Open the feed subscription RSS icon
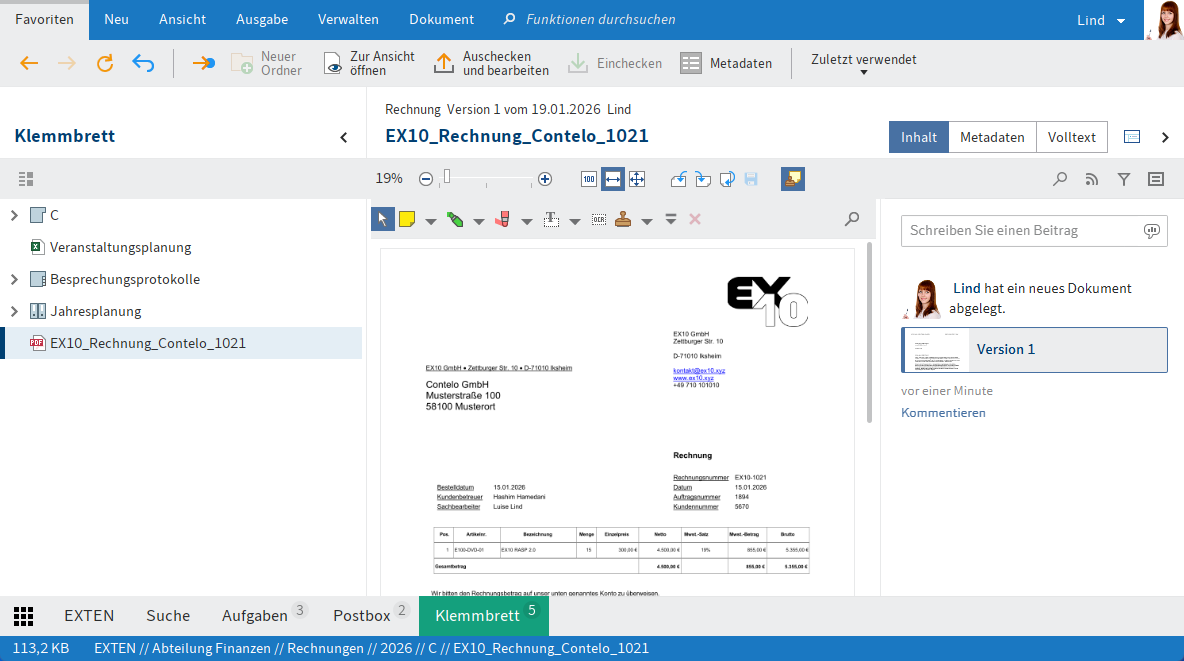Screen dimensions: 1184x661 [x=1092, y=179]
